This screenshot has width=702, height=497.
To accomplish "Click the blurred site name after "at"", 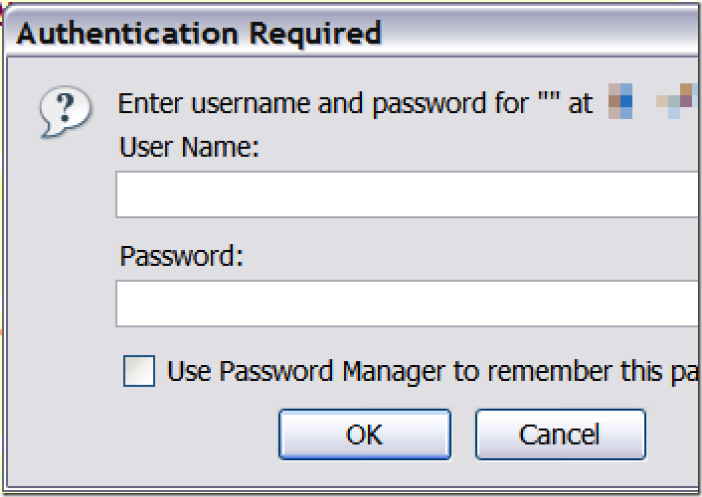I will click(653, 101).
